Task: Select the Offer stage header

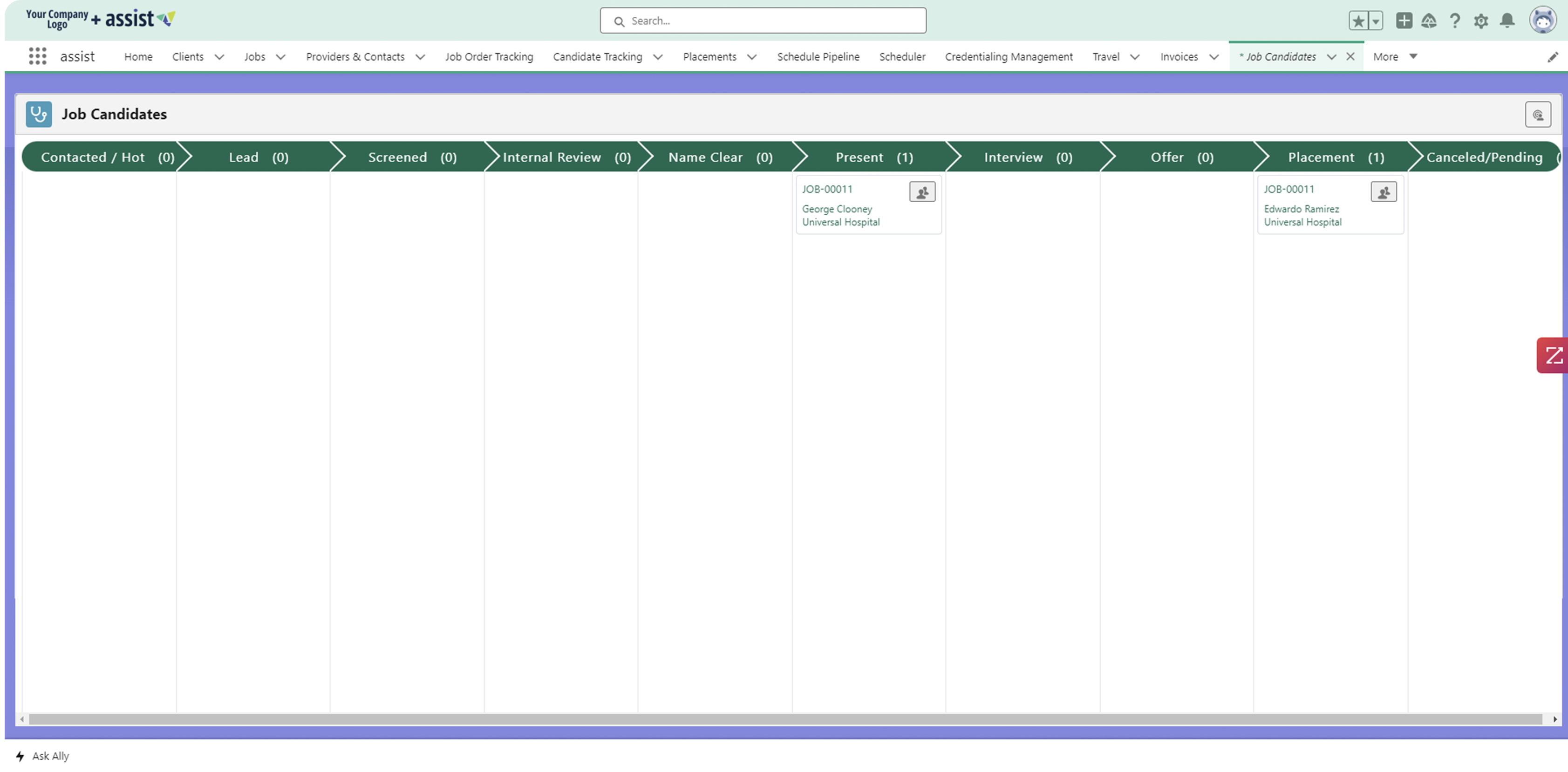Action: pyautogui.click(x=1182, y=157)
